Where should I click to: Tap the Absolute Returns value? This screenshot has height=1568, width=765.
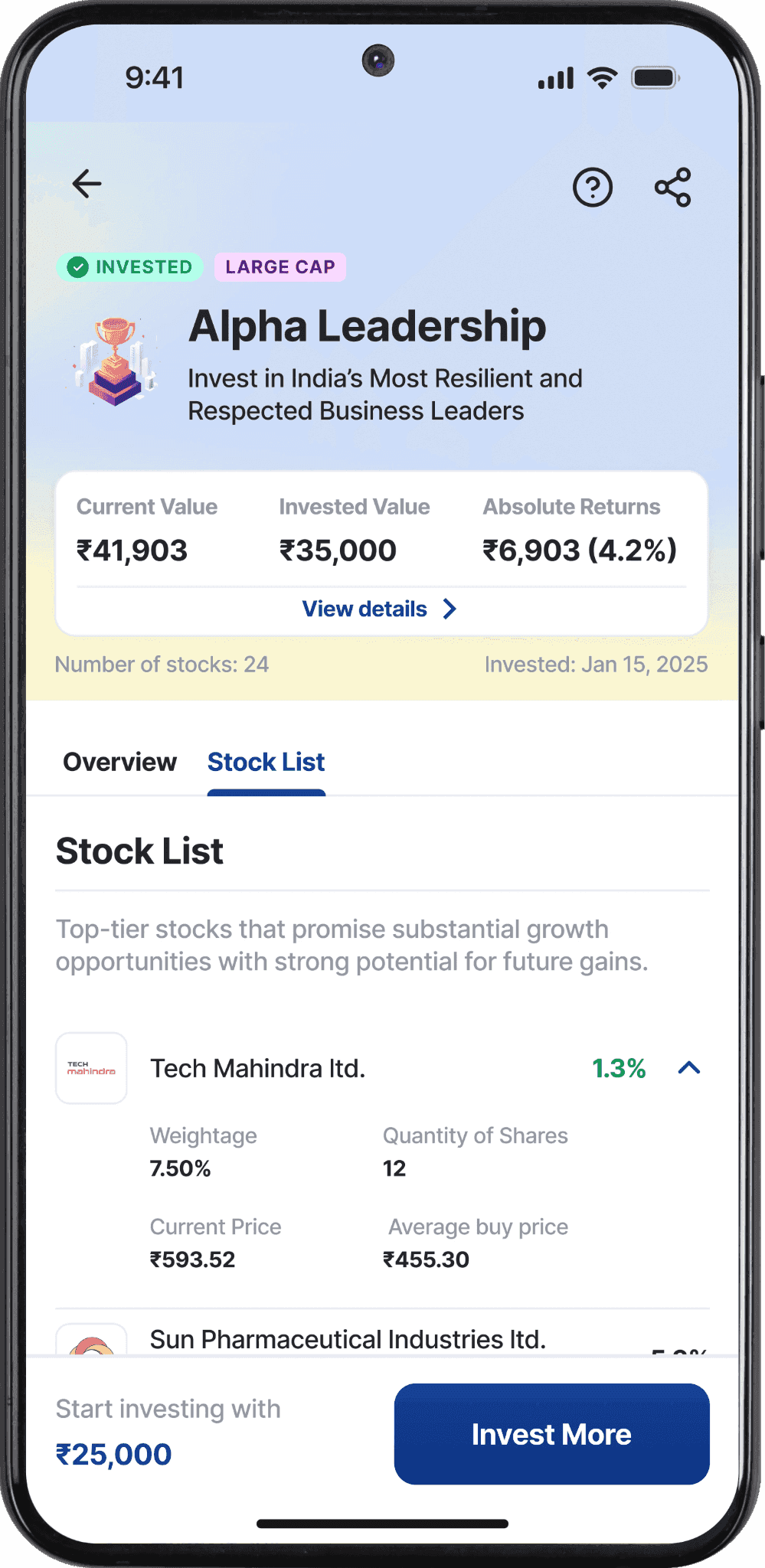(579, 550)
